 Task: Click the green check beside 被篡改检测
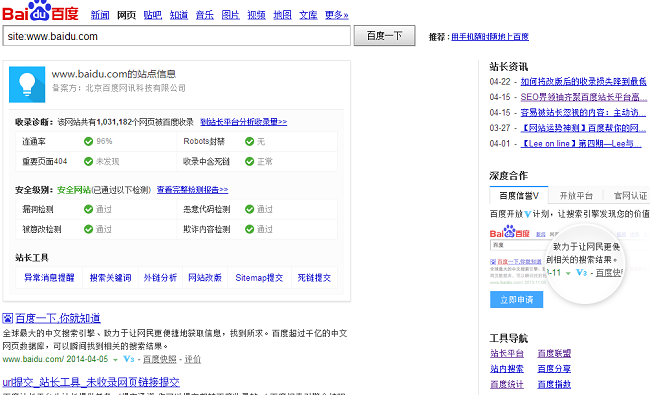(x=88, y=229)
